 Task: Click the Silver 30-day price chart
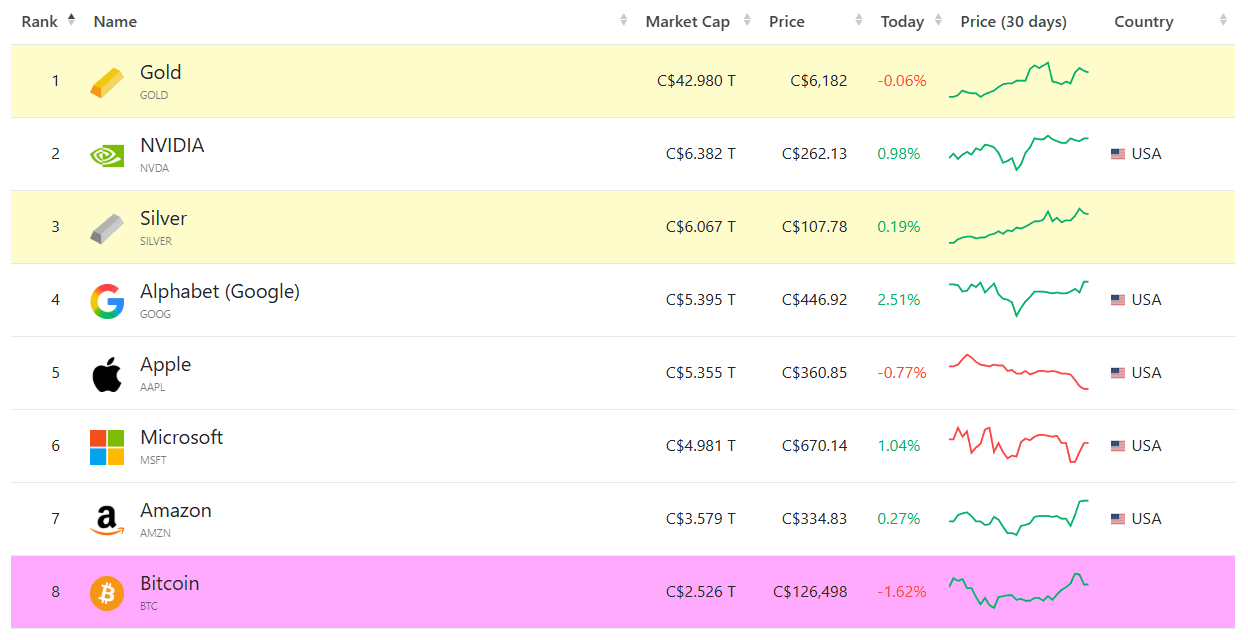[x=1019, y=226]
